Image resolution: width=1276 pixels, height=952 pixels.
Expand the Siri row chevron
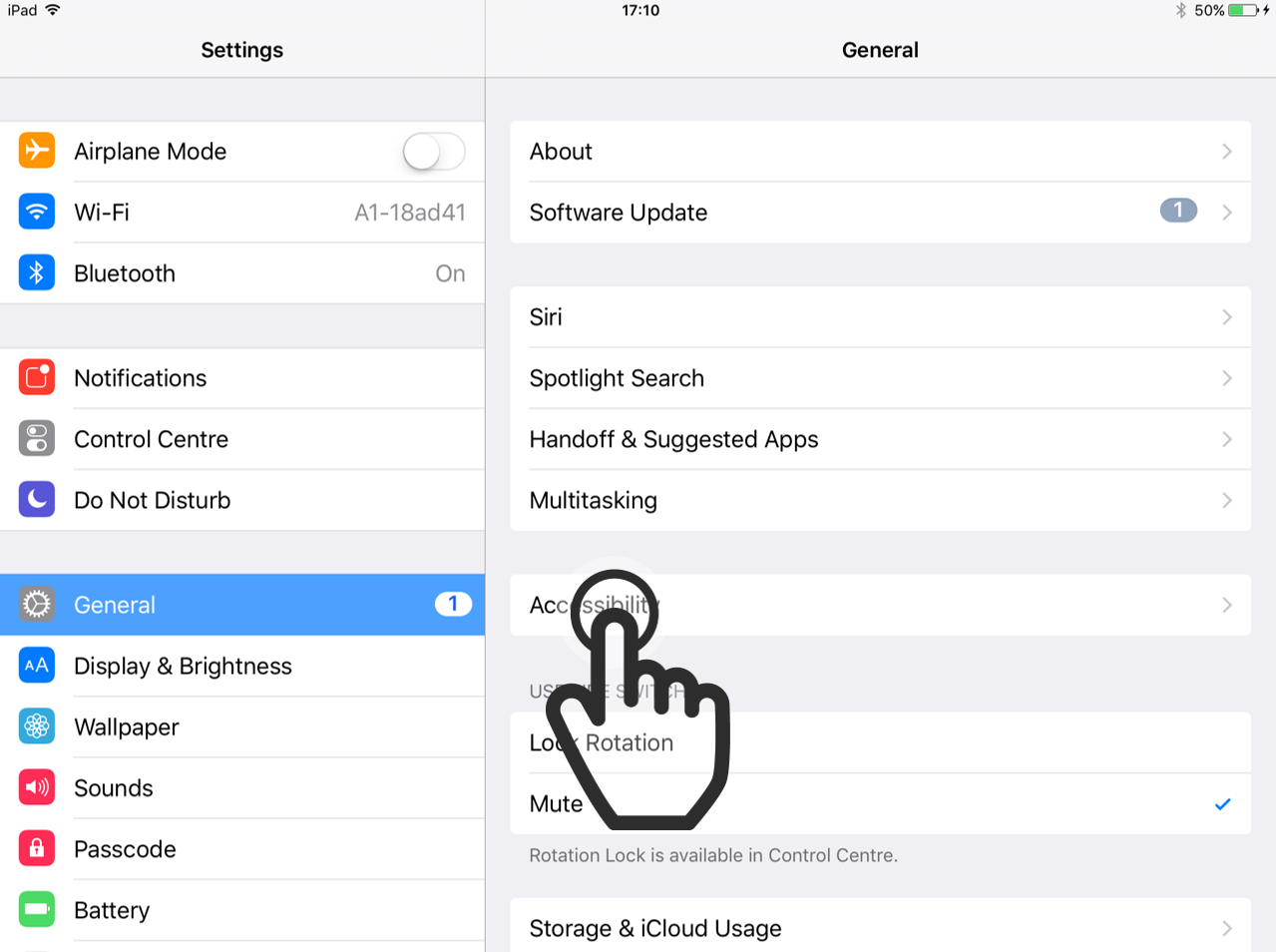pos(1227,317)
